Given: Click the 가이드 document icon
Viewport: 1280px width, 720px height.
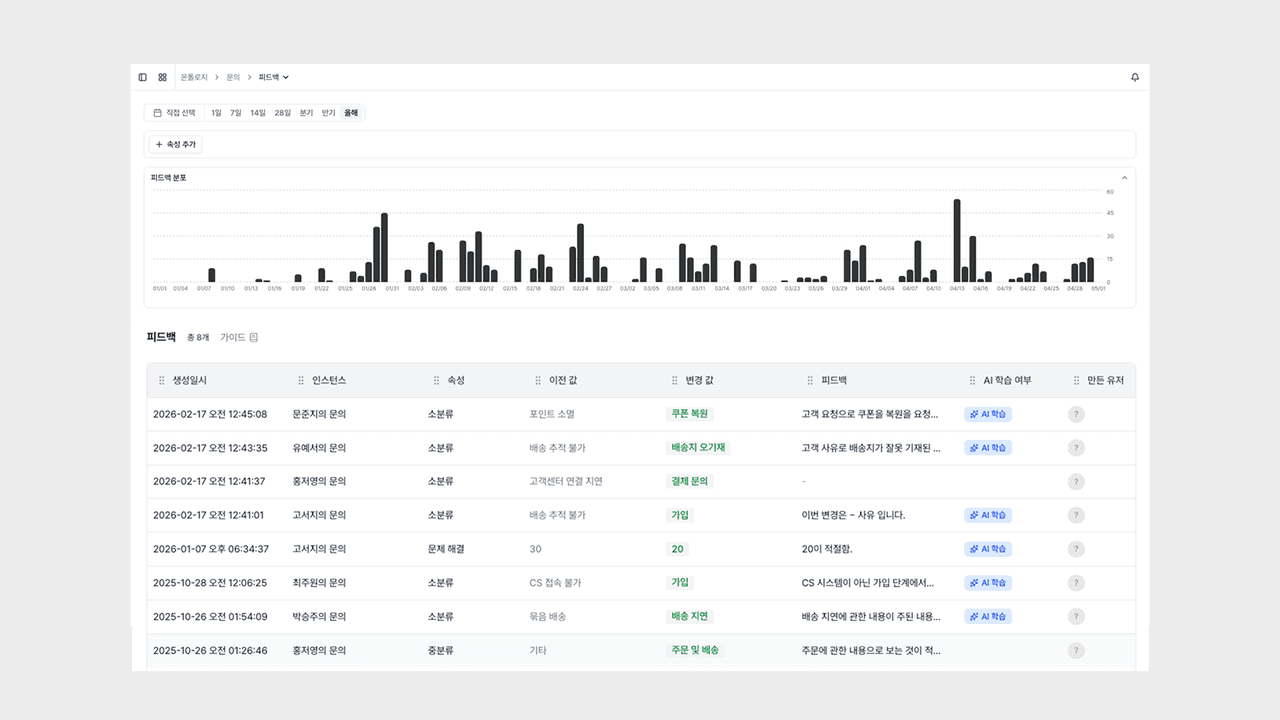Looking at the screenshot, I should 254,337.
